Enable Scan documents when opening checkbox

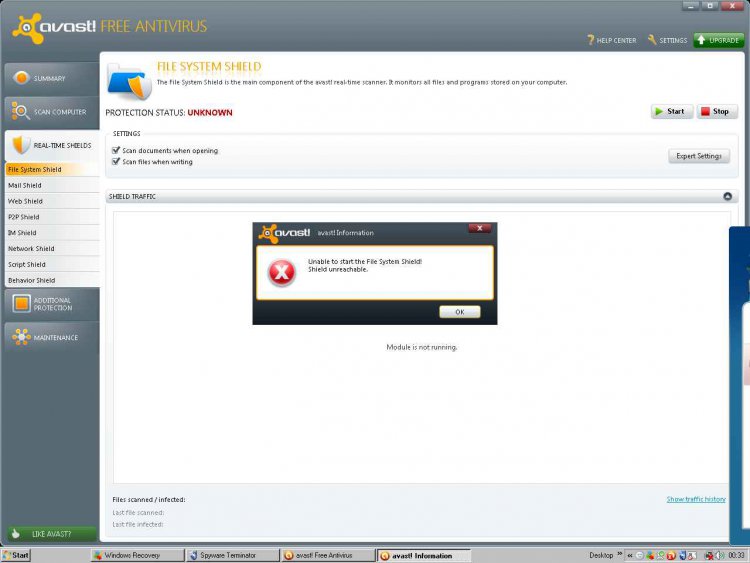tap(116, 150)
